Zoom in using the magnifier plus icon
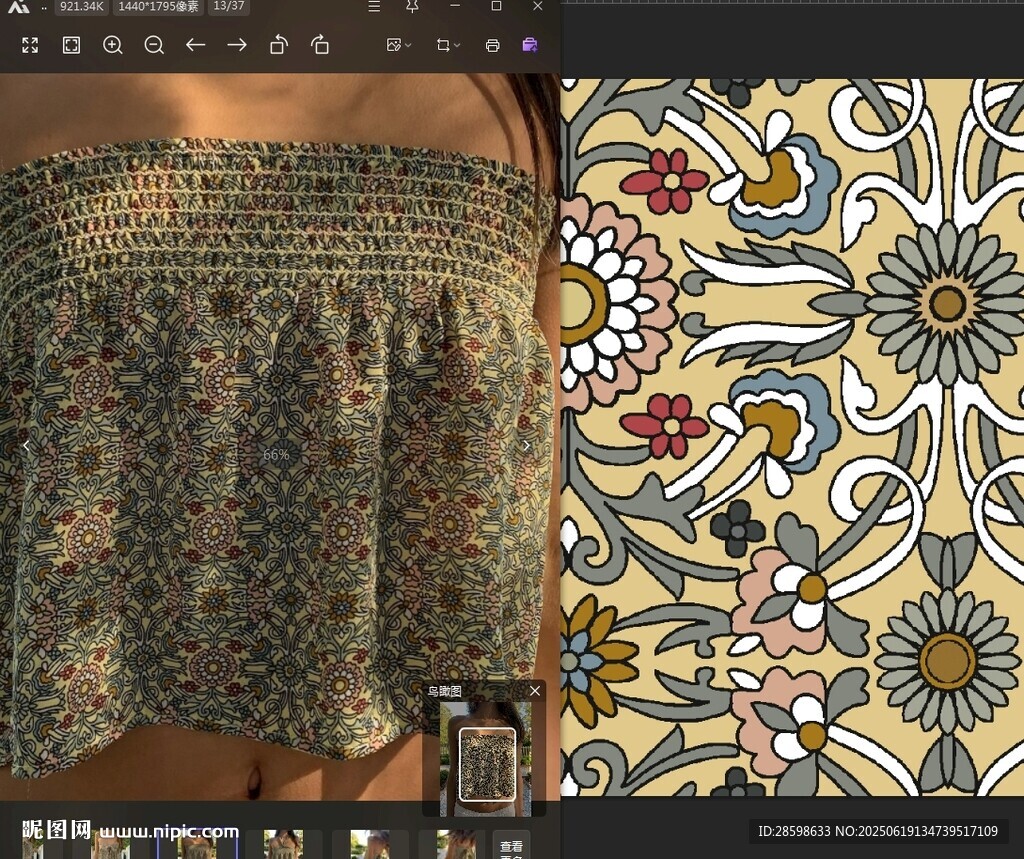The image size is (1024, 859). 113,45
